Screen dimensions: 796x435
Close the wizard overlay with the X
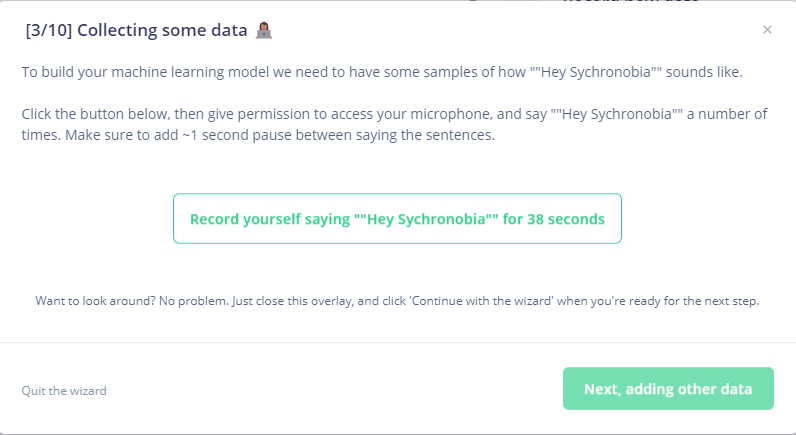(x=767, y=30)
